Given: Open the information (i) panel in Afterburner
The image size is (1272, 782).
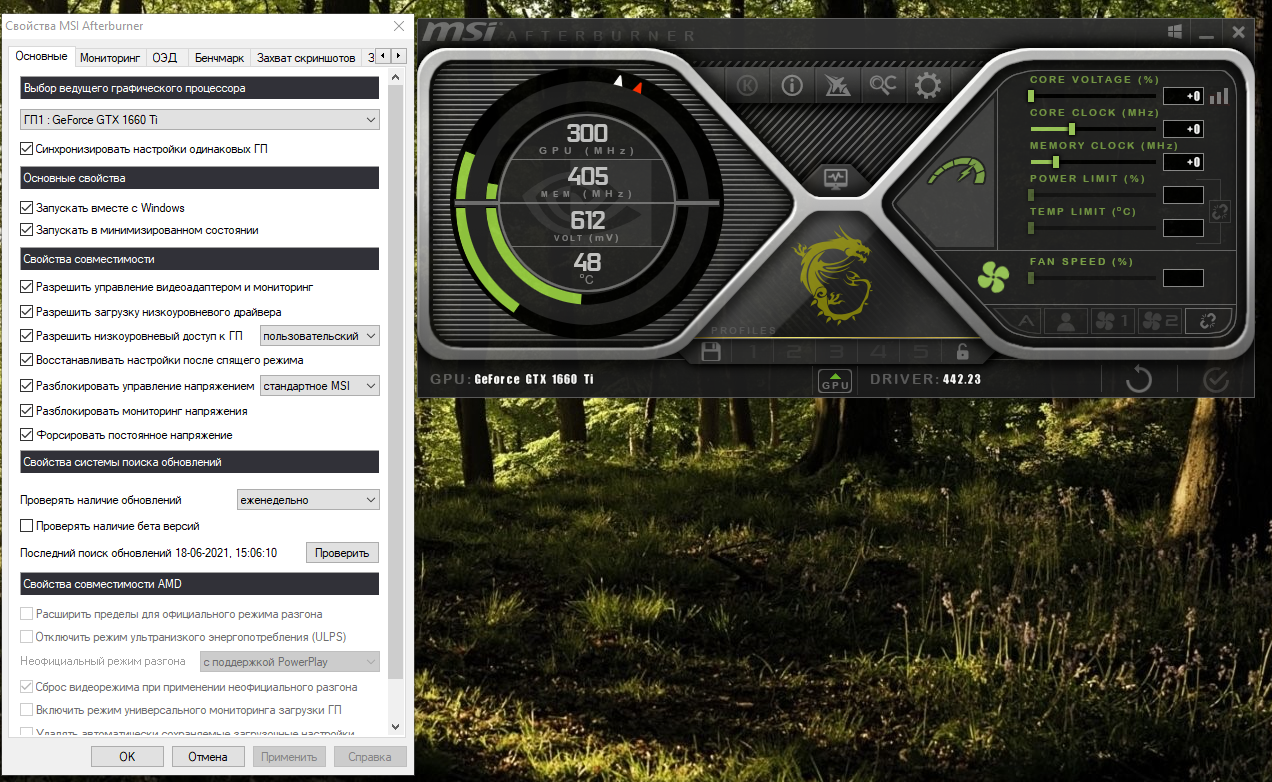Looking at the screenshot, I should click(792, 85).
